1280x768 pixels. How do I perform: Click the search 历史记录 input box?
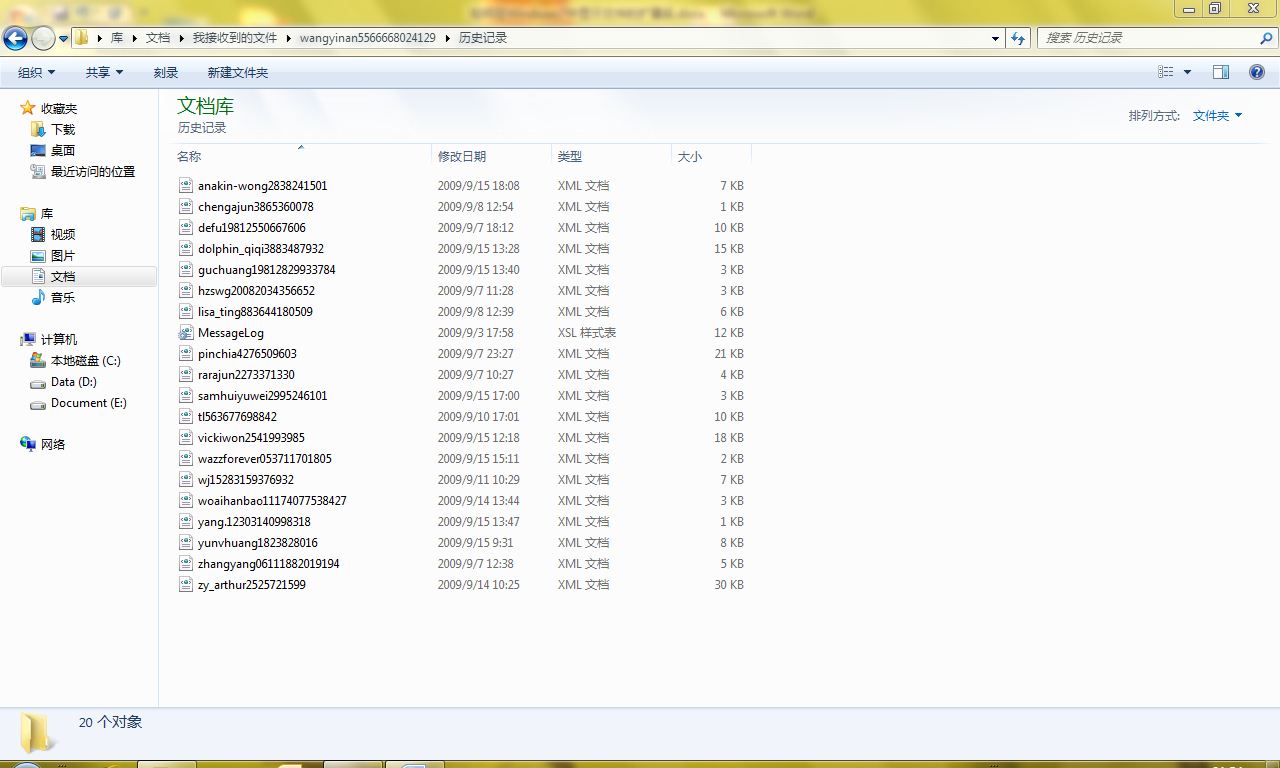(1148, 38)
